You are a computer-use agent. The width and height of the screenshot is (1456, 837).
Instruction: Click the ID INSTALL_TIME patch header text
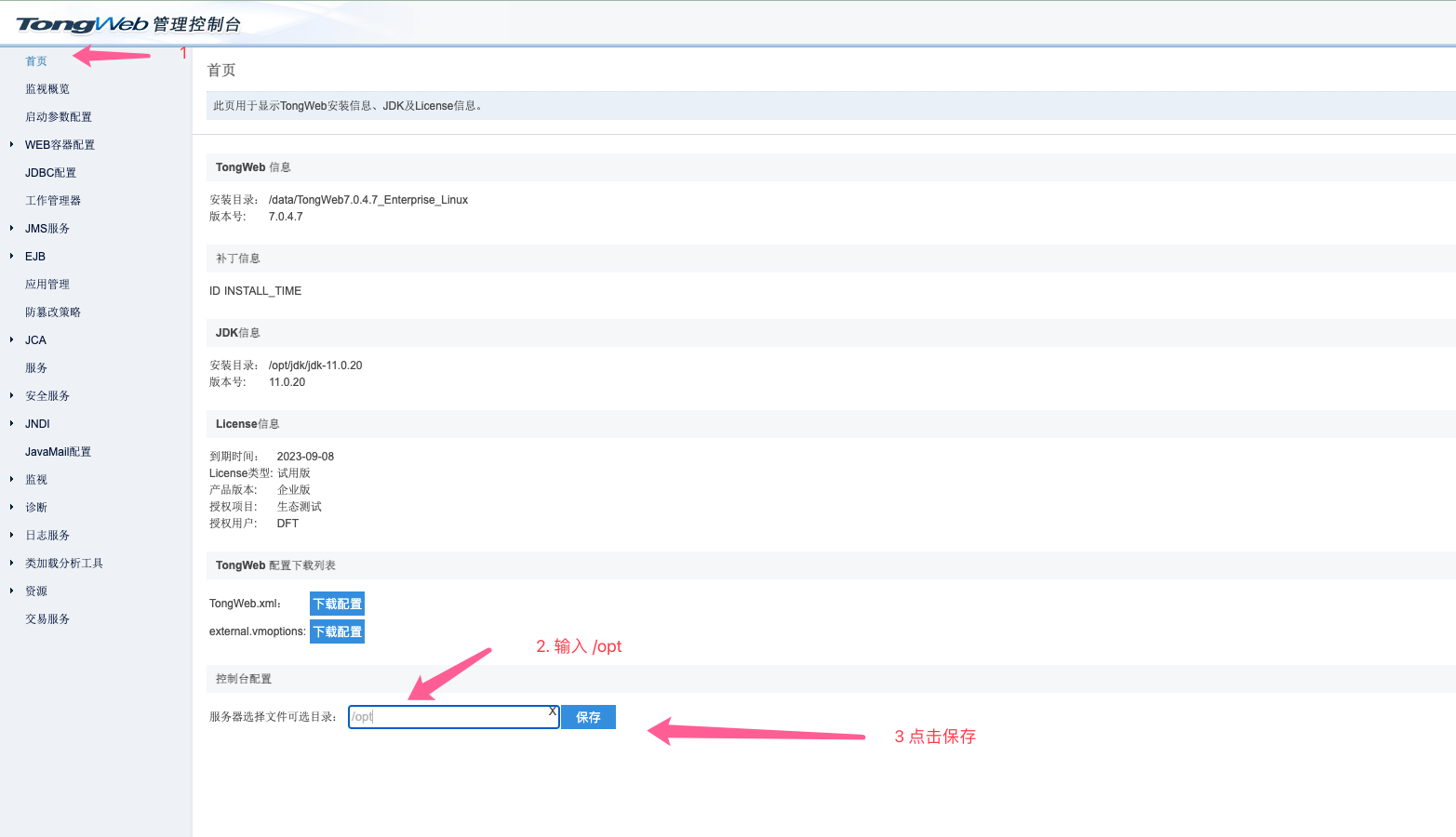255,291
